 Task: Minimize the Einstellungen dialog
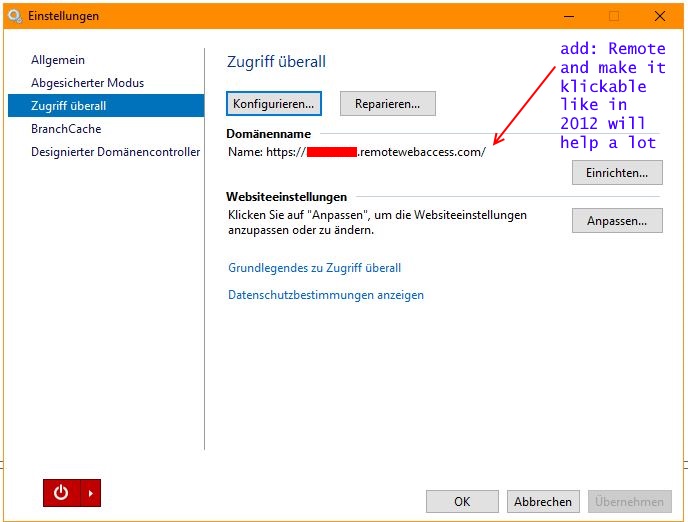click(569, 16)
